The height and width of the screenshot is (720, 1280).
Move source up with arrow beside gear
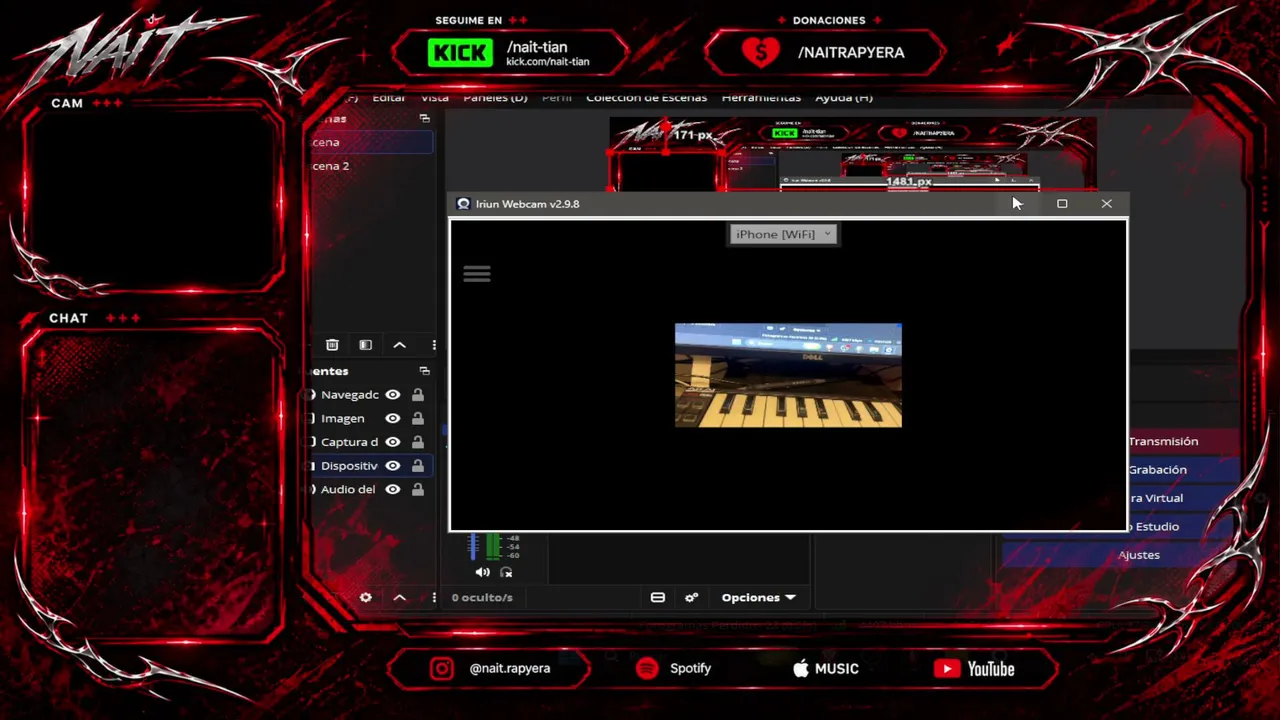pyautogui.click(x=399, y=597)
